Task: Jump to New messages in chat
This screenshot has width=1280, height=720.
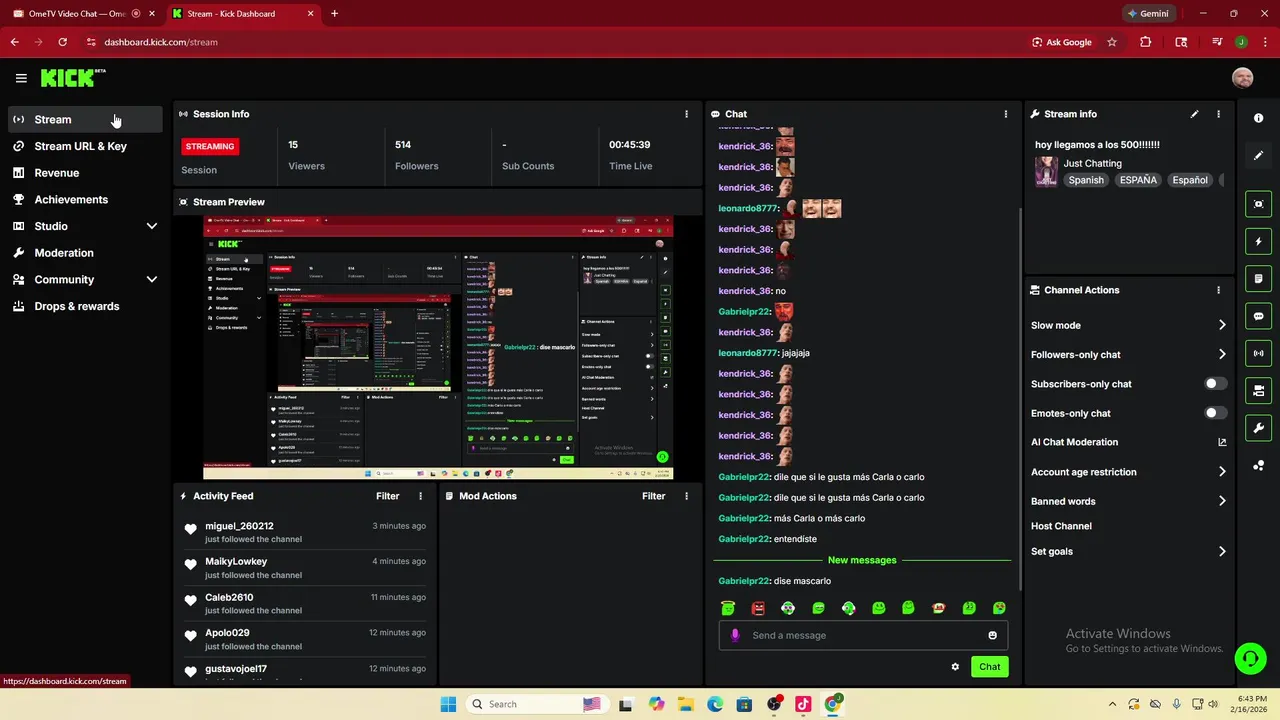Action: 862,560
